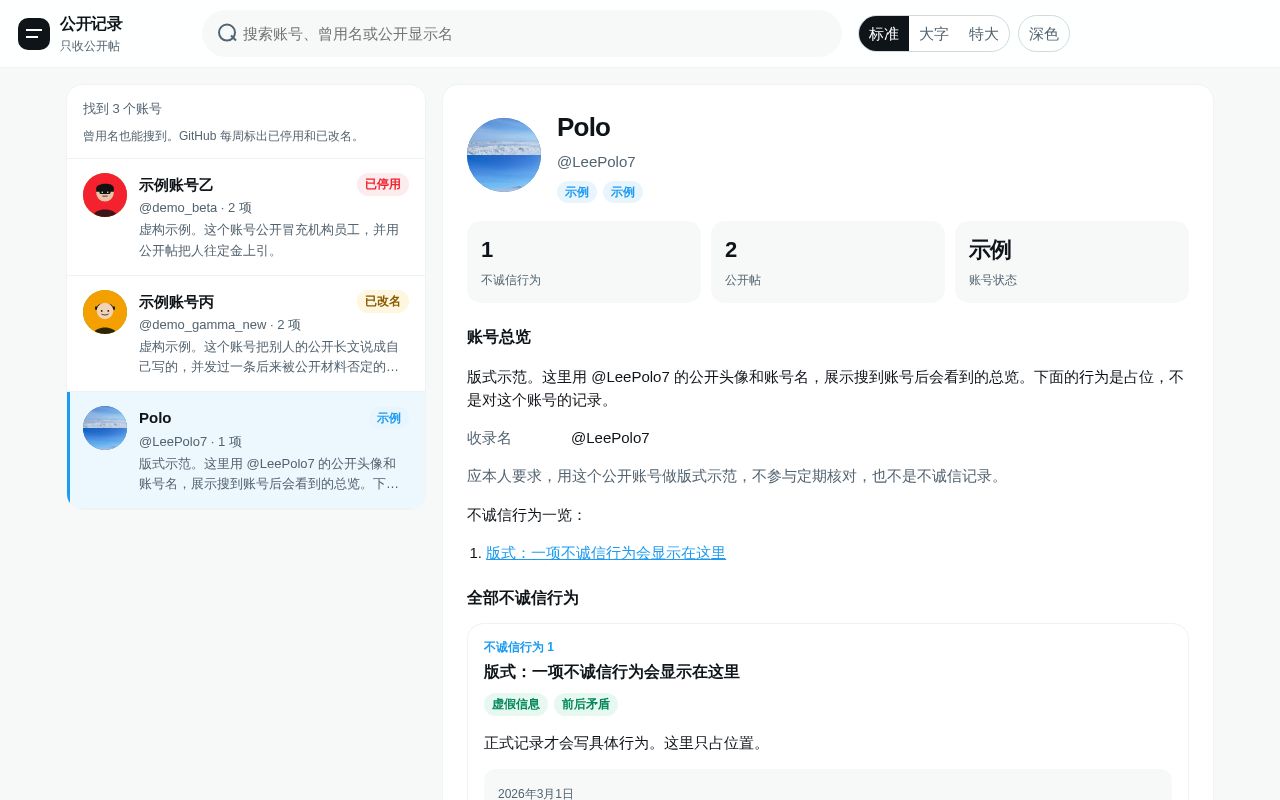Click the 前后矛盾 tag
Viewport: 1280px width, 800px height.
586,704
